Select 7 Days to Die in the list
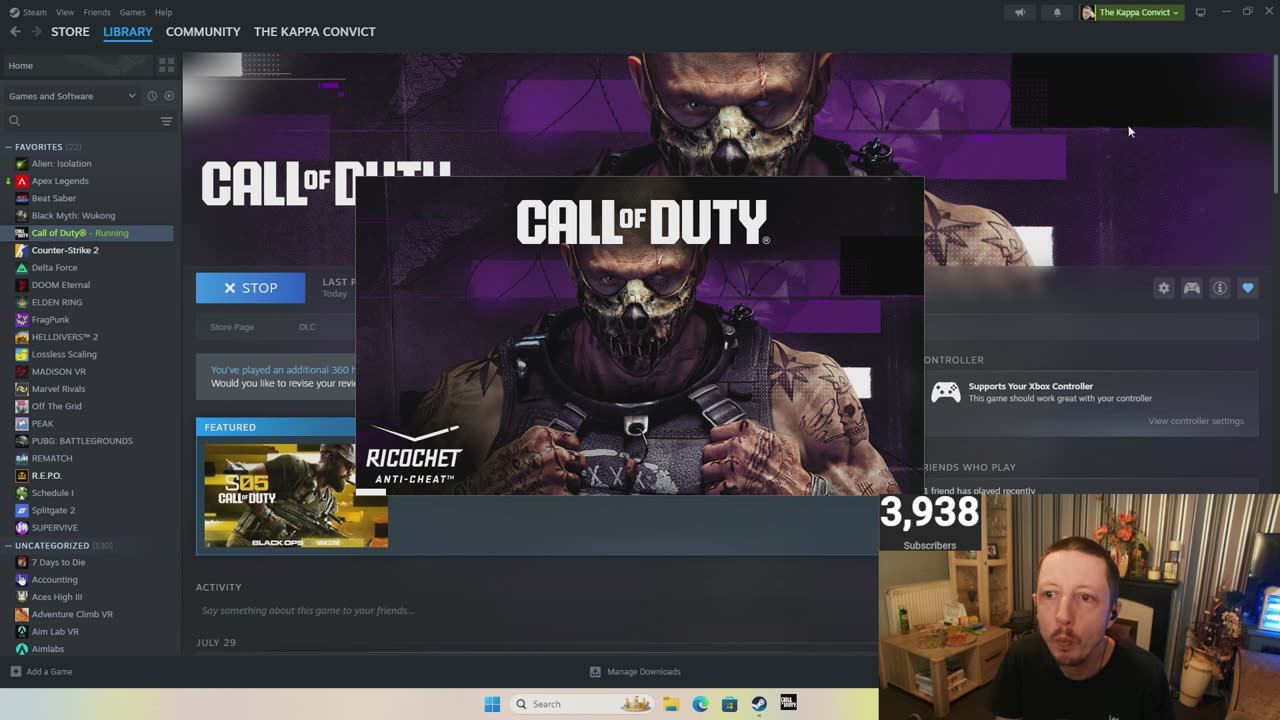Viewport: 1280px width, 720px height. [58, 562]
